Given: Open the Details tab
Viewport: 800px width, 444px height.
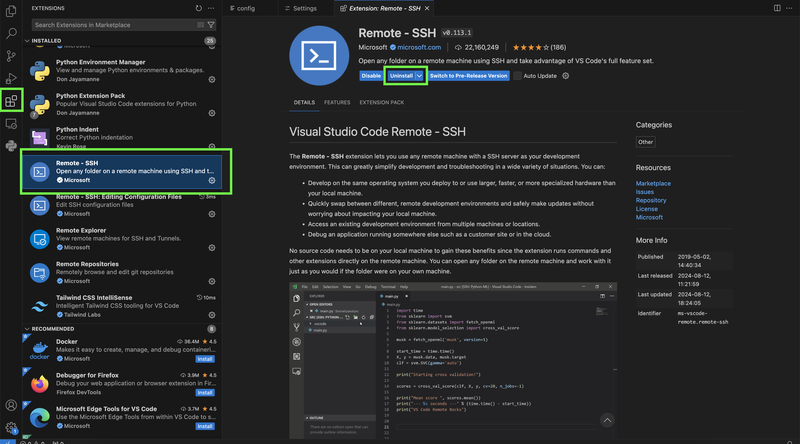Looking at the screenshot, I should [304, 103].
